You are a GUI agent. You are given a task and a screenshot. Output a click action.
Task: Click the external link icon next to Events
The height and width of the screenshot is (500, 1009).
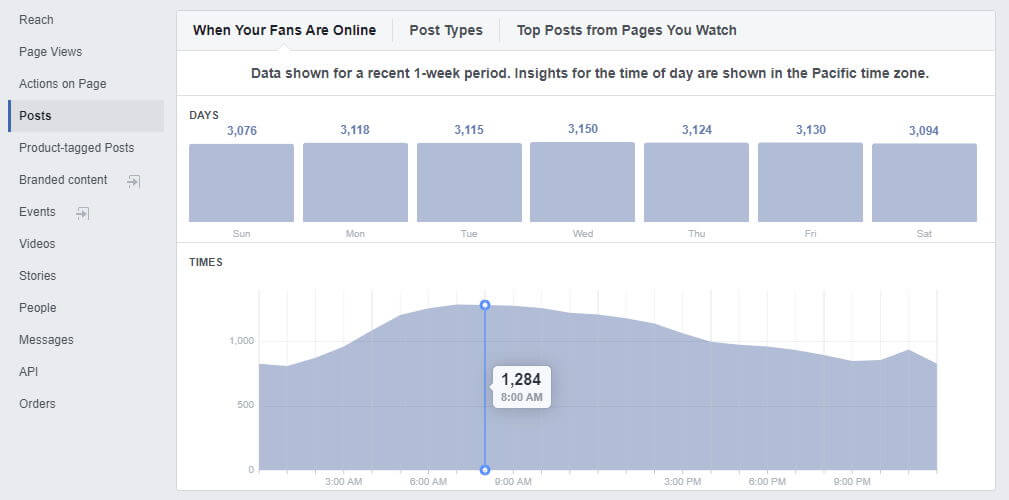[83, 213]
